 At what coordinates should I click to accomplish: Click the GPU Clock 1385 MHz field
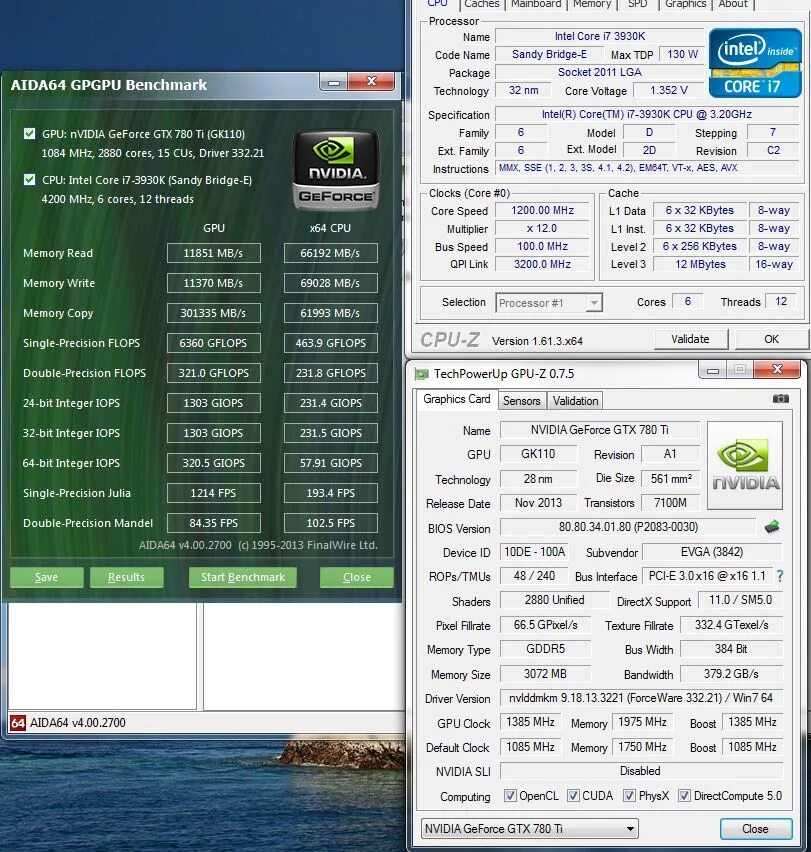click(531, 722)
